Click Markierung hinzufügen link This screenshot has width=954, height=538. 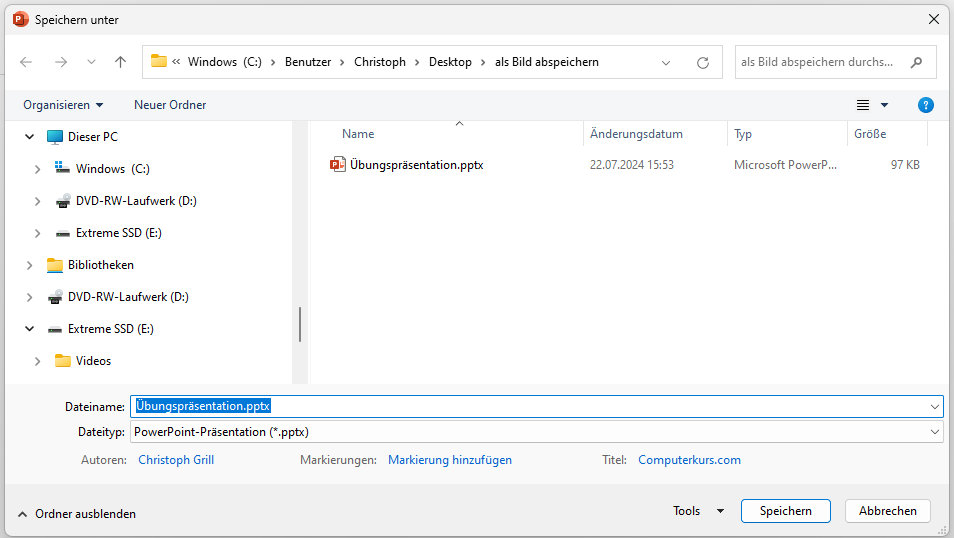pyautogui.click(x=450, y=460)
